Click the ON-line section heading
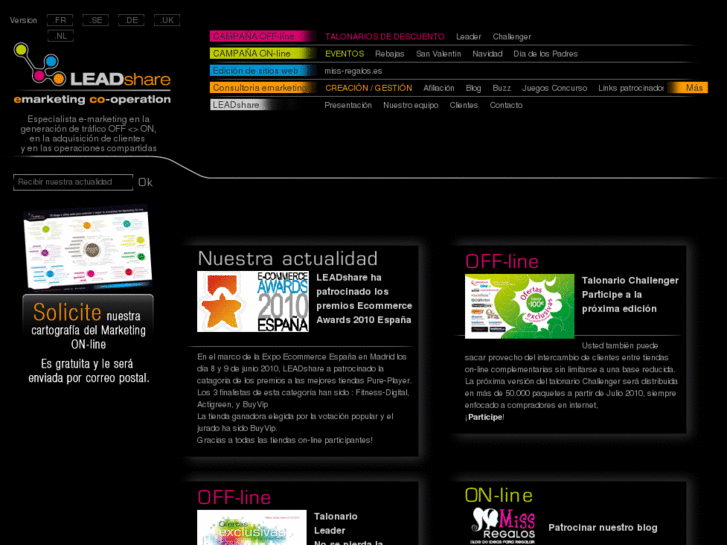The width and height of the screenshot is (727, 545). point(499,495)
